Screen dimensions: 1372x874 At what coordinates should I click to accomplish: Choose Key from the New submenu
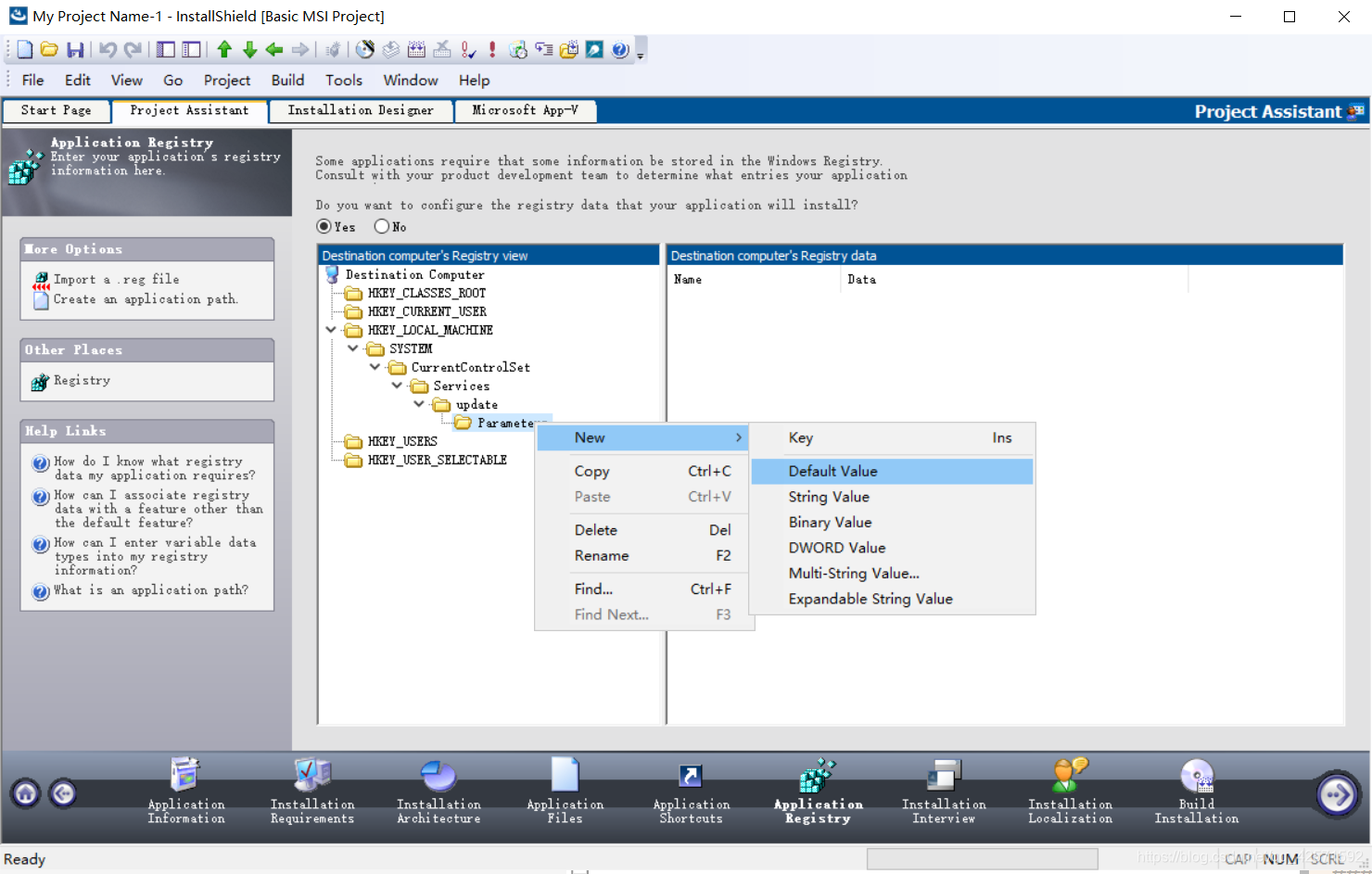pyautogui.click(x=892, y=437)
